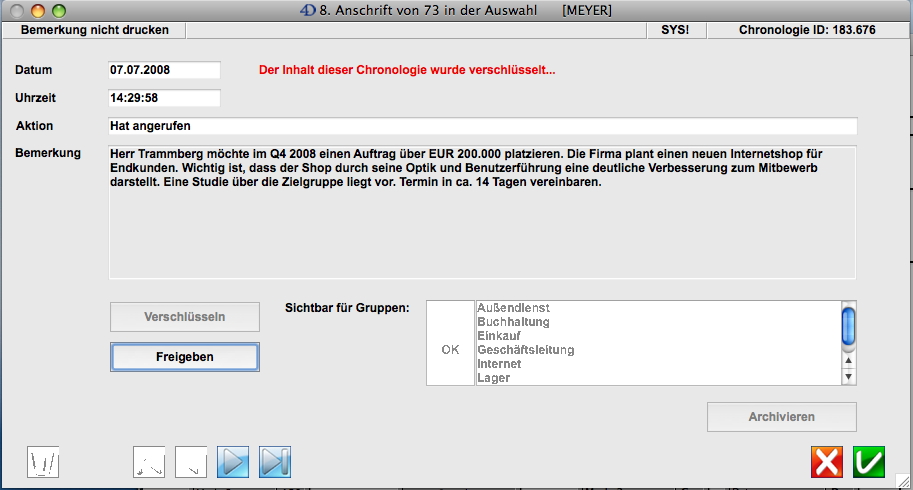Image resolution: width=913 pixels, height=490 pixels.
Task: Click the Verschlüsseln button
Action: pyautogui.click(x=185, y=317)
